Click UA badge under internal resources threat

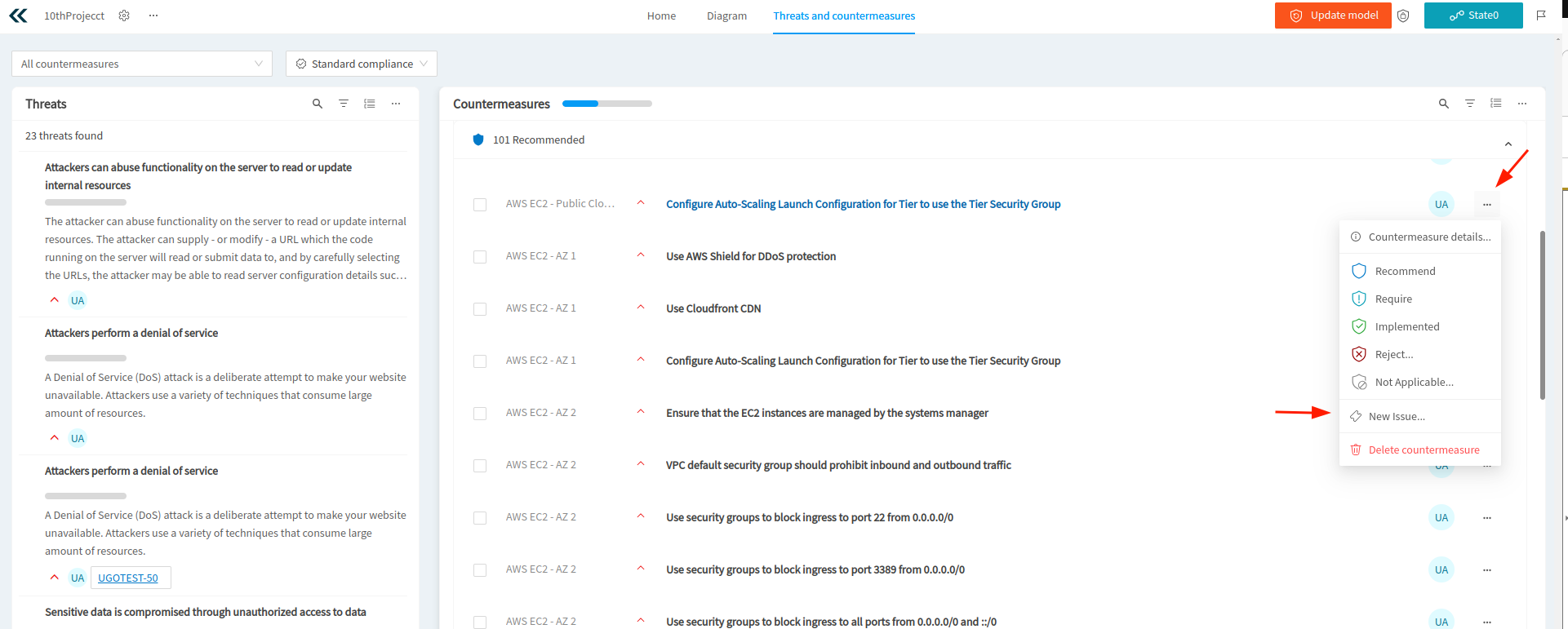coord(78,300)
